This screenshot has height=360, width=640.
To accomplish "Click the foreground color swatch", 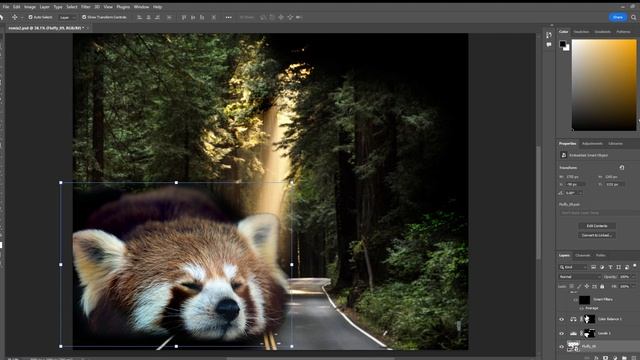I will [x=563, y=44].
